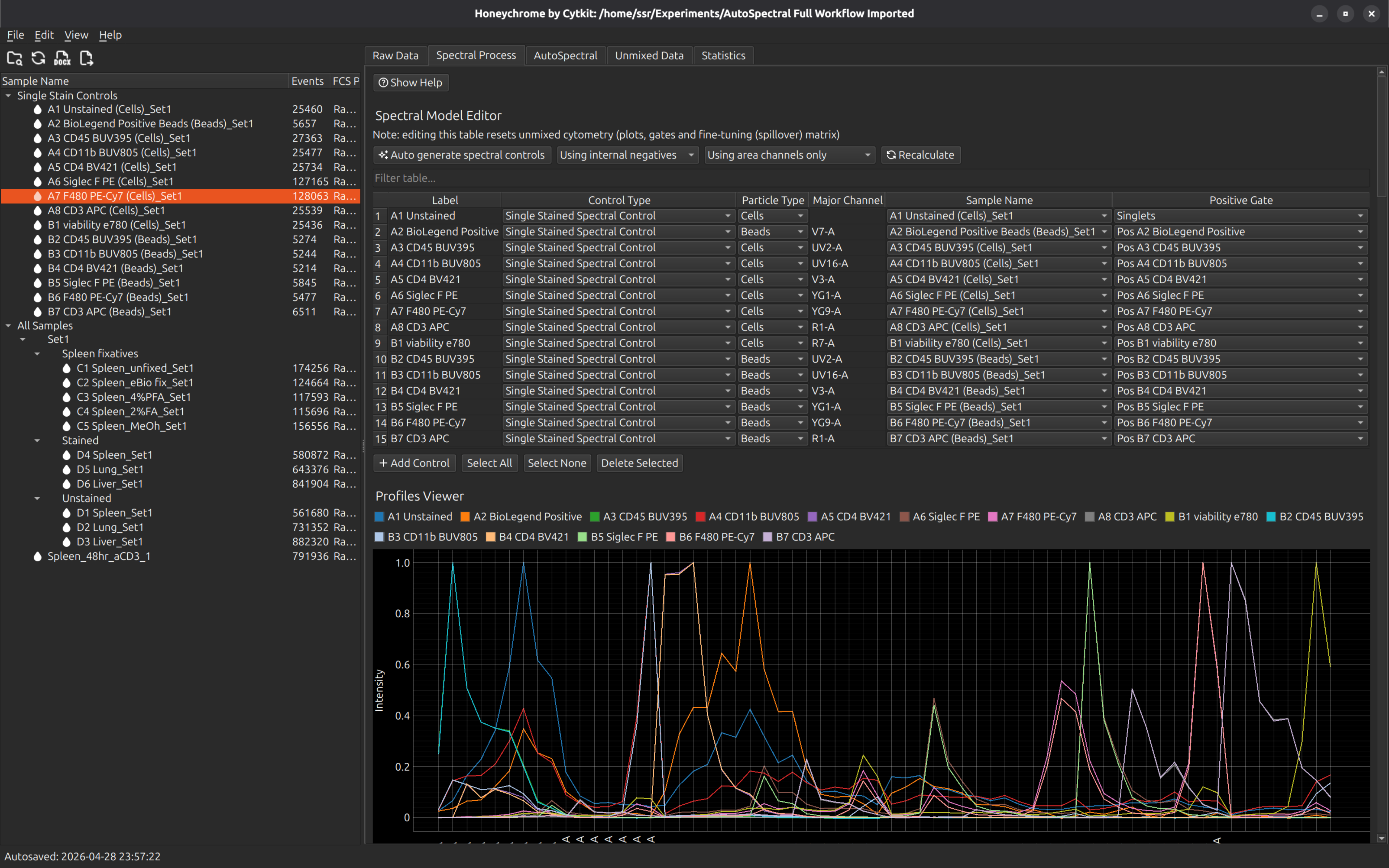Screen dimensions: 1389x868
Task: Click droplet icon beside D3 Liver_Set1
Action: (67, 541)
